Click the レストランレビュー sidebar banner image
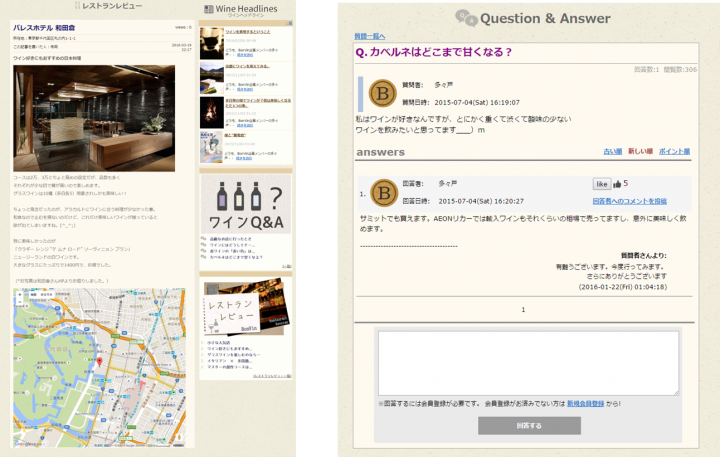This screenshot has height=457, width=720. click(246, 307)
